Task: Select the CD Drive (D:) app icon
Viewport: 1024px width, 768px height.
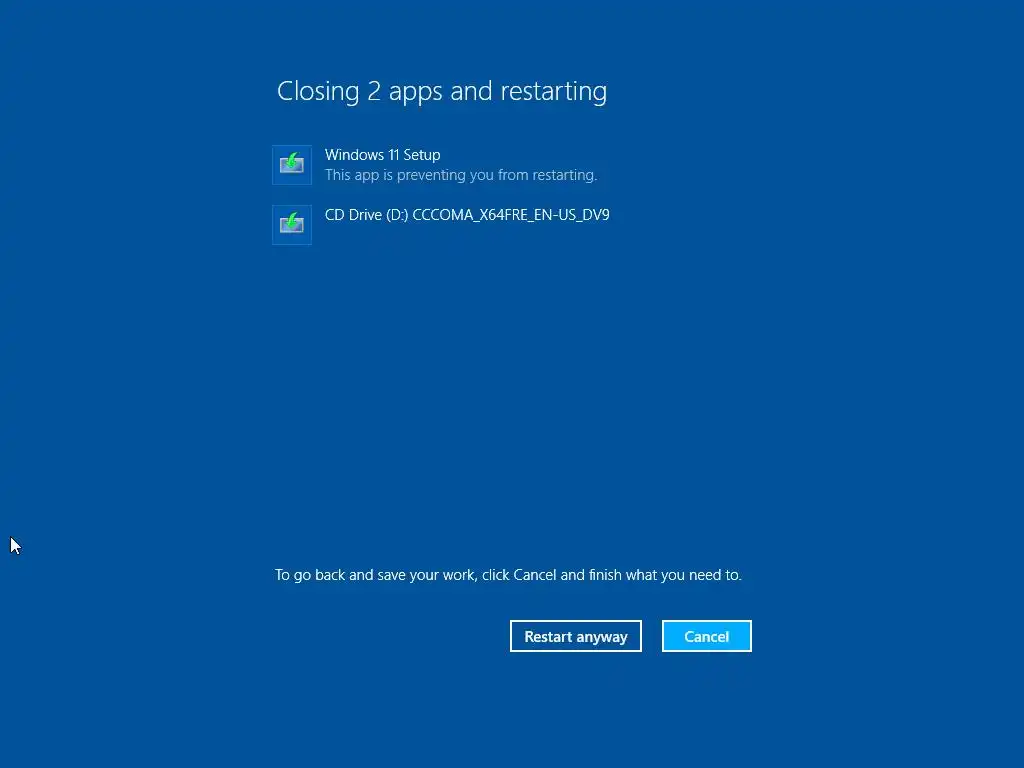Action: pos(292,225)
